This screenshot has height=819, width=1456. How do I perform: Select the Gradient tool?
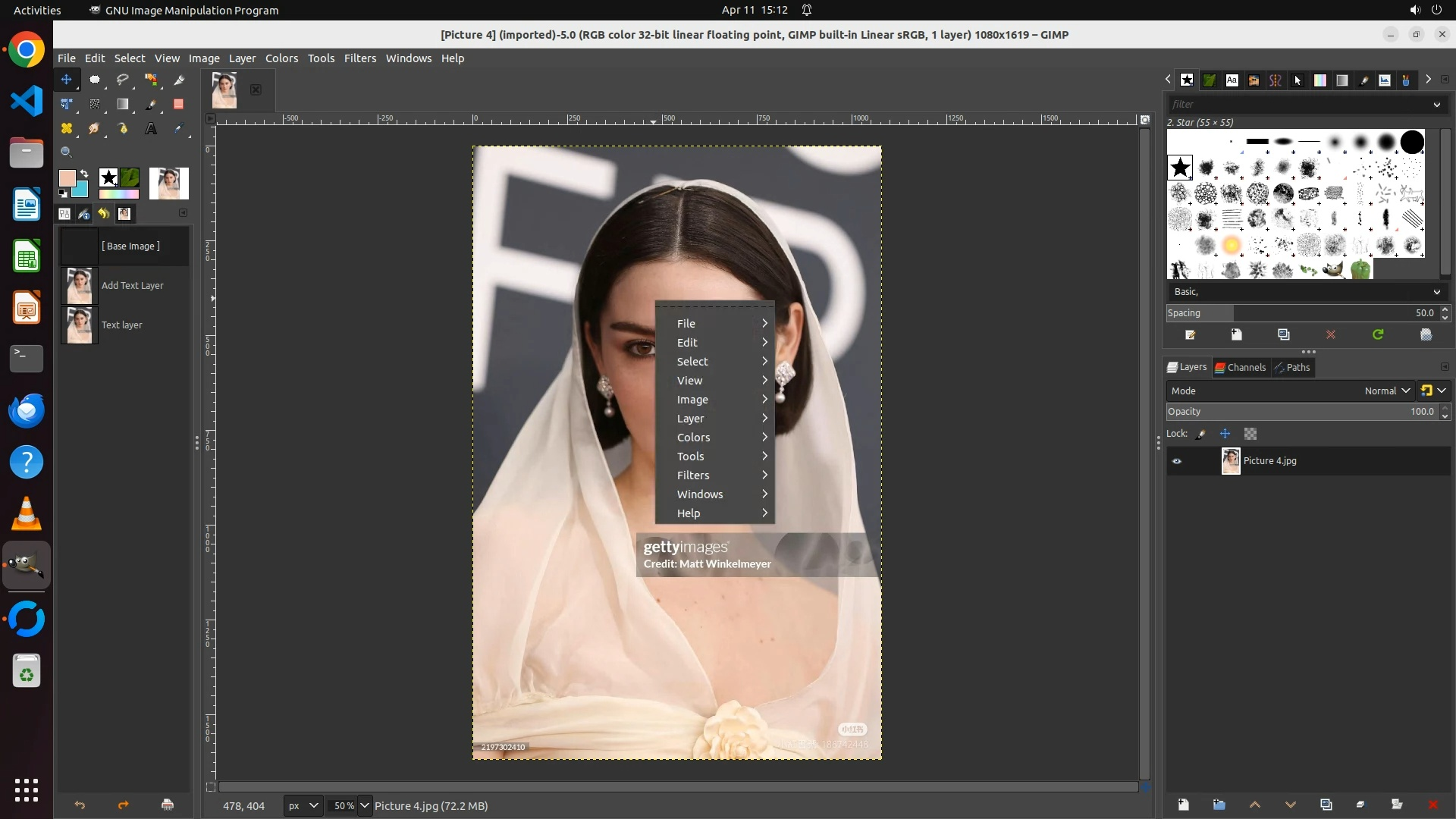click(x=123, y=104)
